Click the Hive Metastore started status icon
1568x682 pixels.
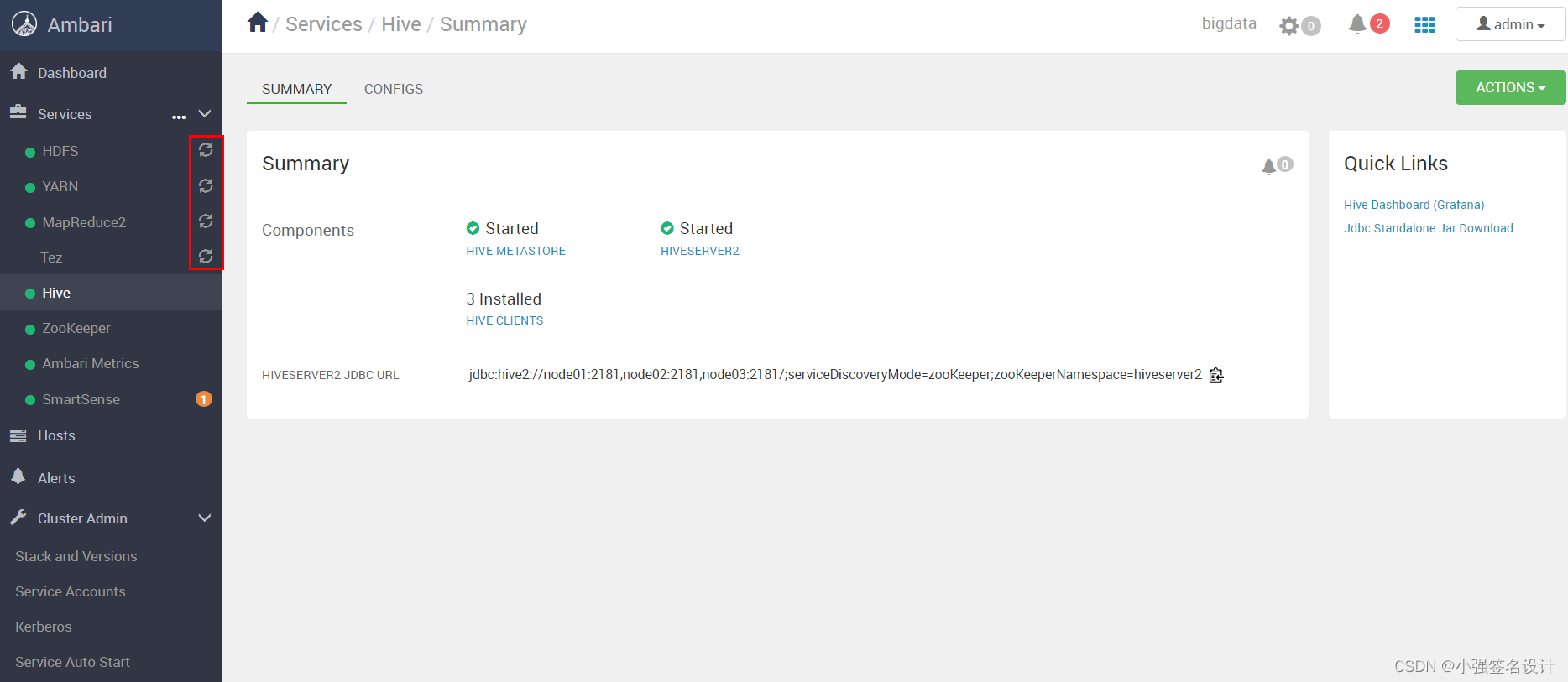click(x=473, y=228)
